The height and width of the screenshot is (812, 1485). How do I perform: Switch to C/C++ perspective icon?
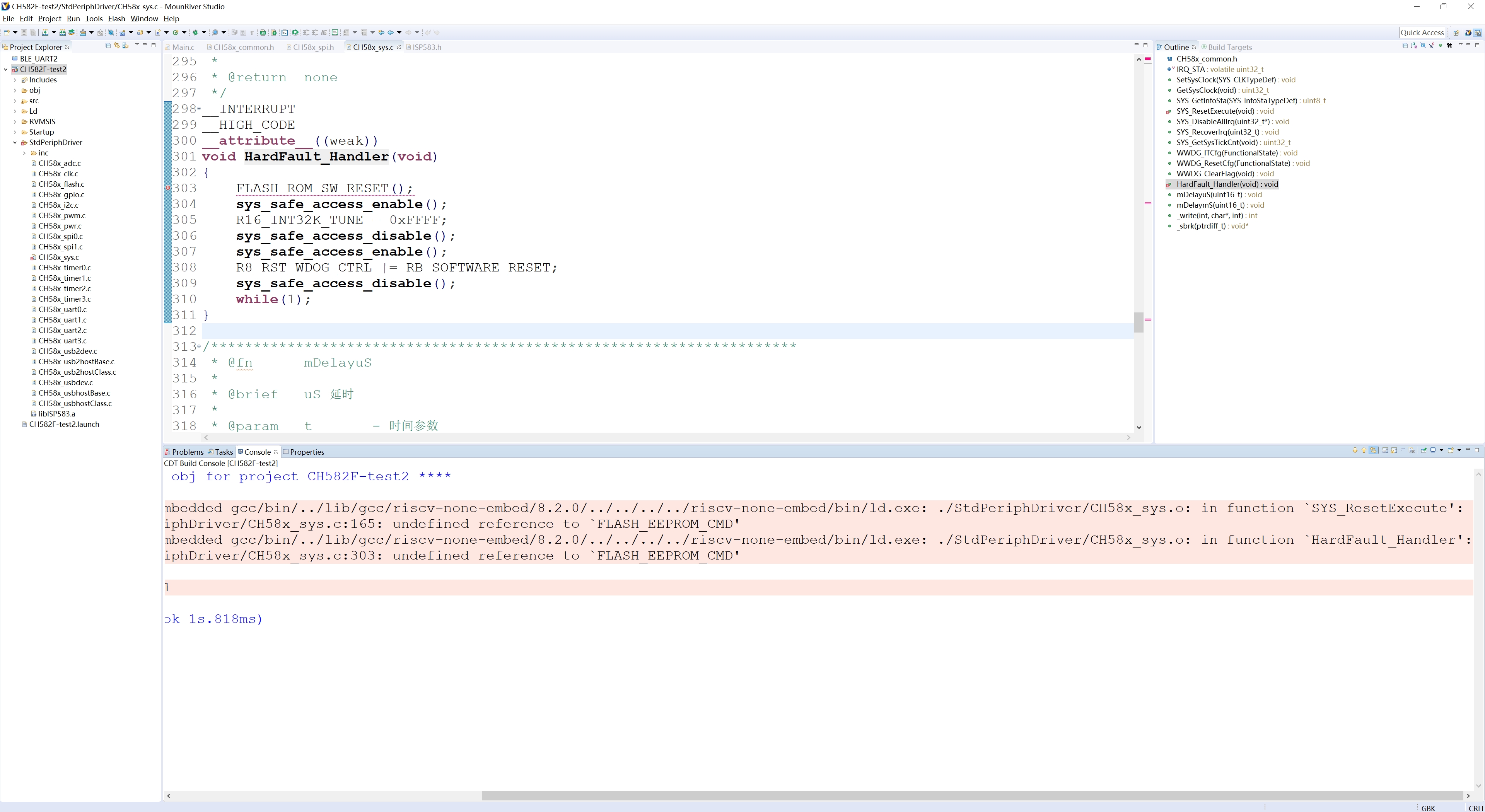(x=1478, y=33)
